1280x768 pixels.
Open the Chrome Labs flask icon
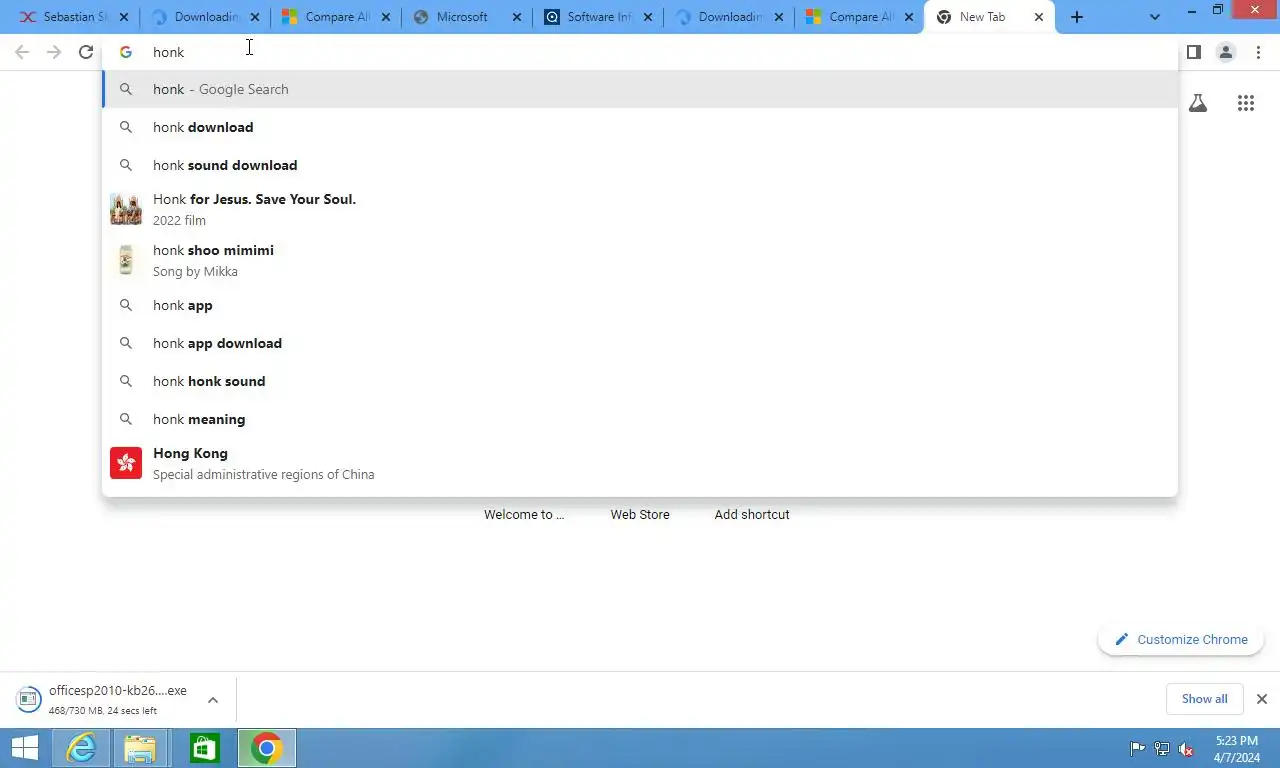1198,103
